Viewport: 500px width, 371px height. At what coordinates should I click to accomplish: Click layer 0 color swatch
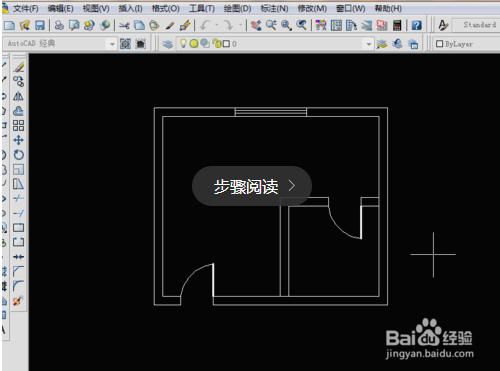(226, 44)
